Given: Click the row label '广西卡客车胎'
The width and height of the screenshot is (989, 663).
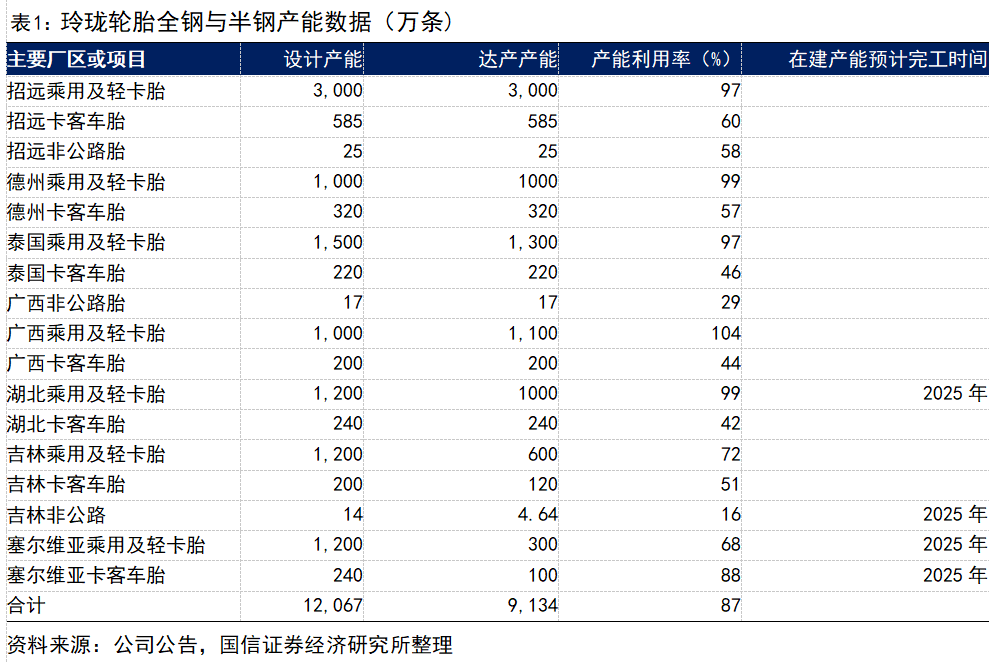Looking at the screenshot, I should coord(66,363).
